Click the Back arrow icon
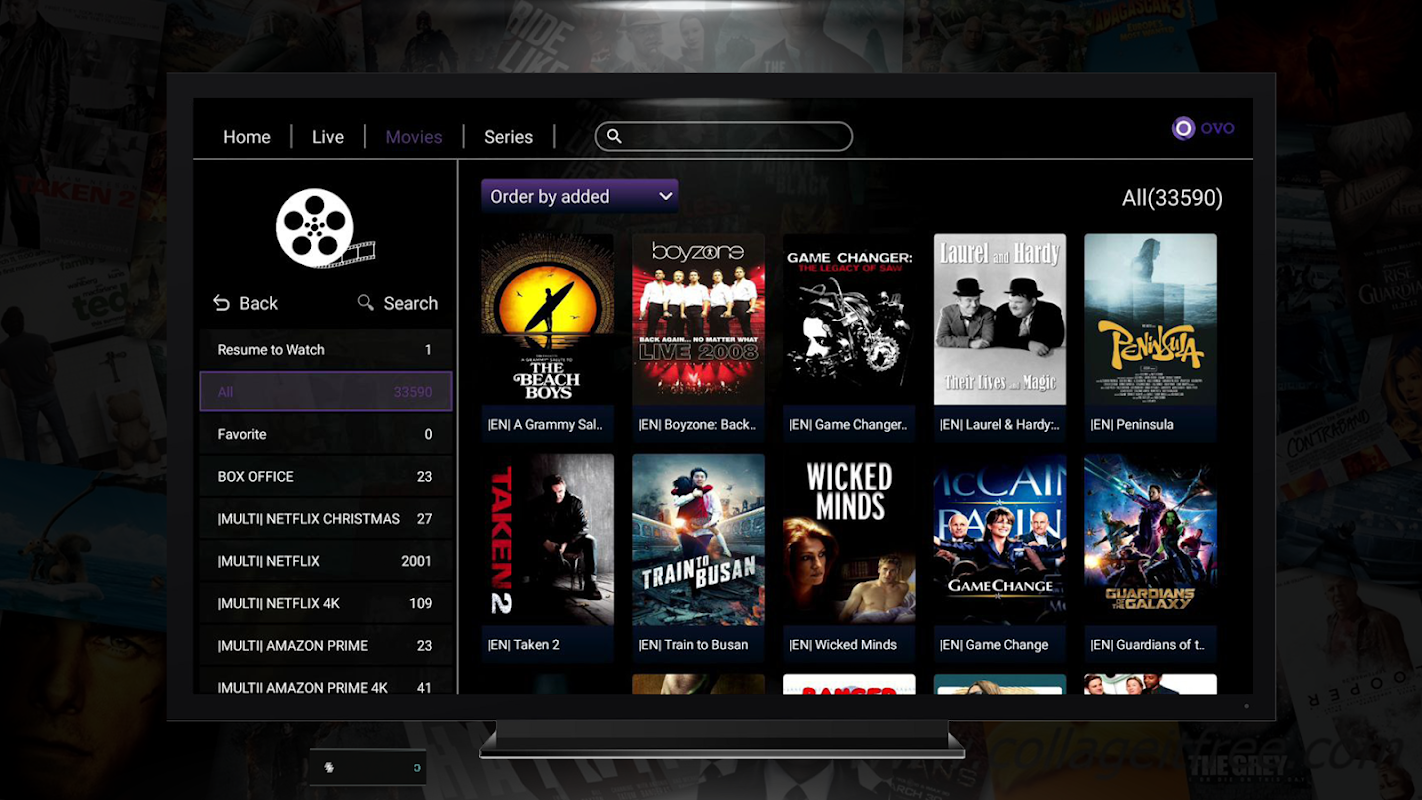The width and height of the screenshot is (1422, 800). 221,303
